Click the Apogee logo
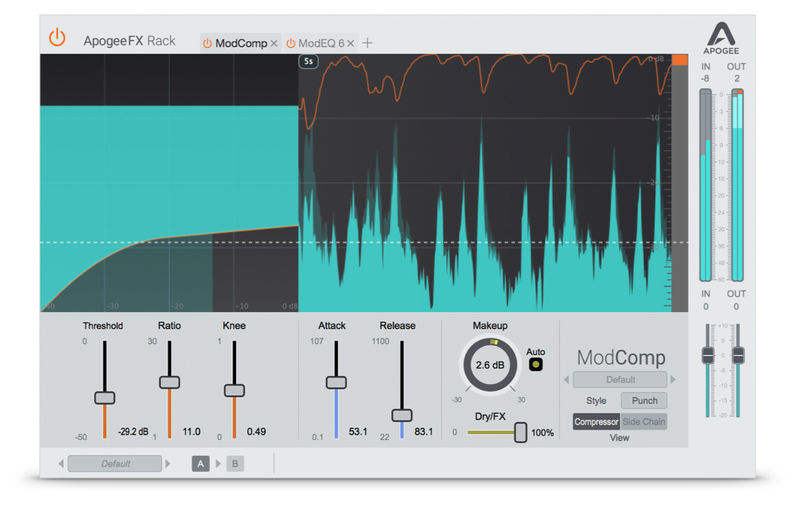800x507 pixels. pos(721,38)
